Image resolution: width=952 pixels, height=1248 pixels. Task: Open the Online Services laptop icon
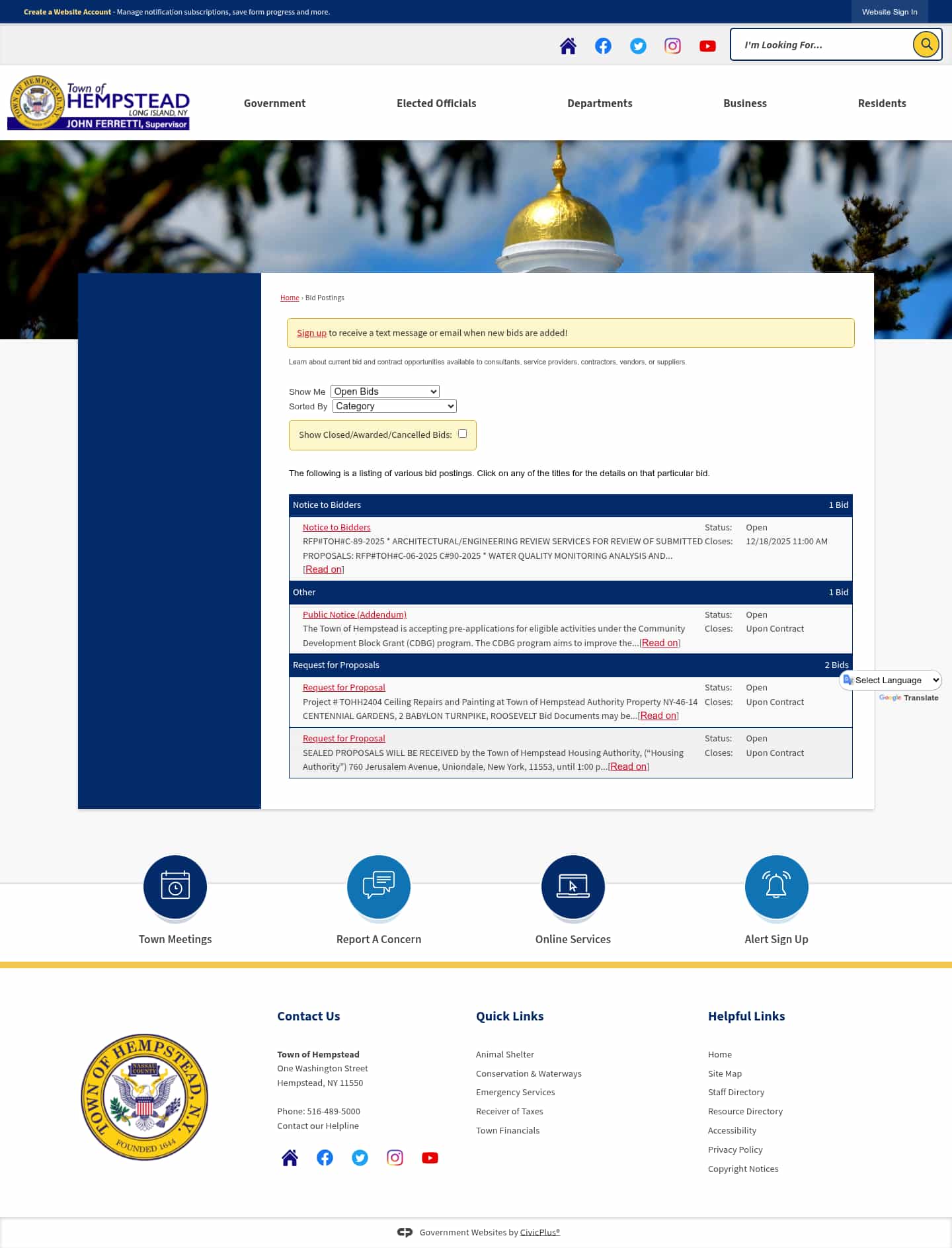click(x=573, y=887)
